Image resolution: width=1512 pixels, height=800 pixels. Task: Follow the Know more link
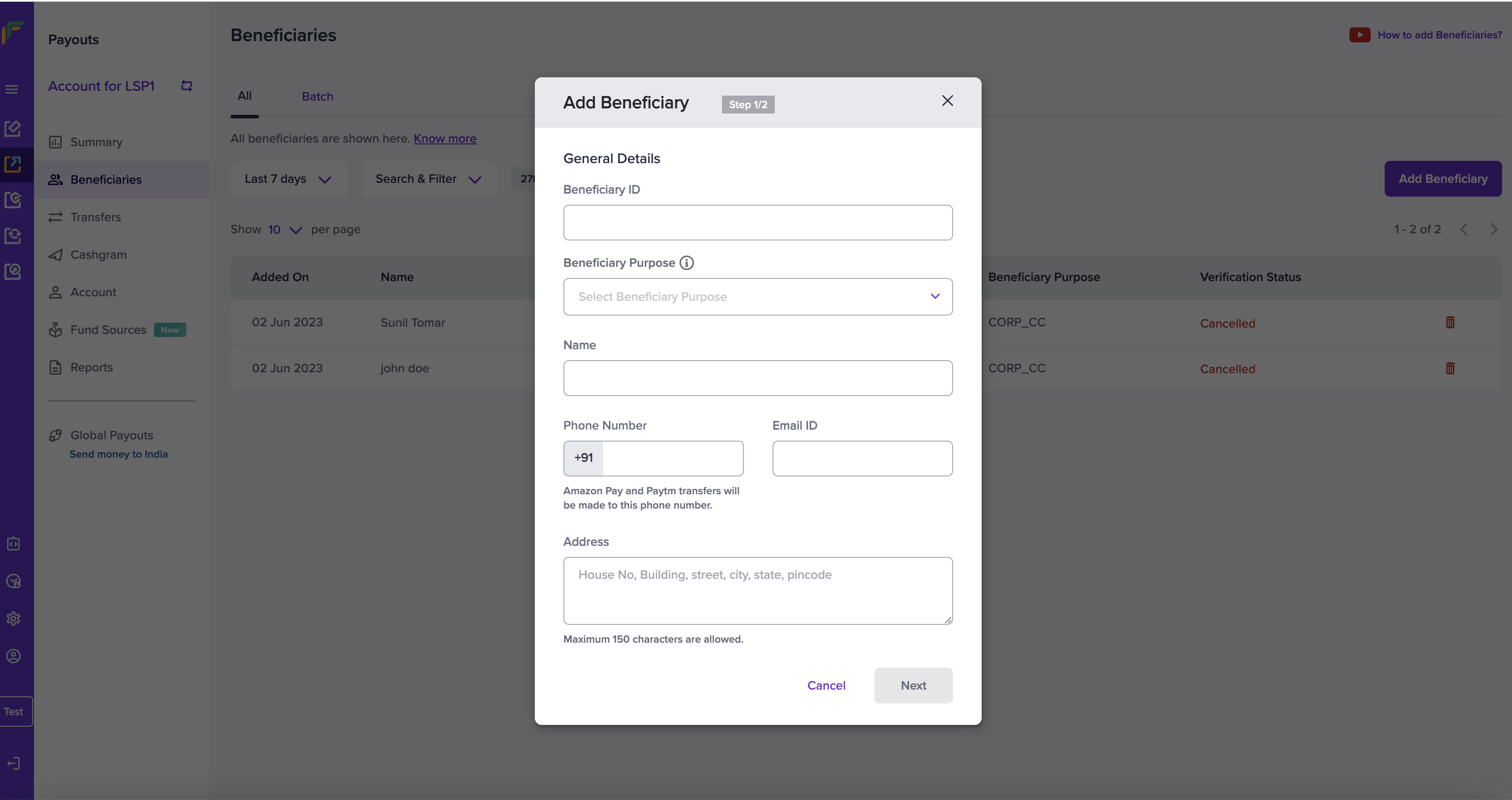[444, 139]
